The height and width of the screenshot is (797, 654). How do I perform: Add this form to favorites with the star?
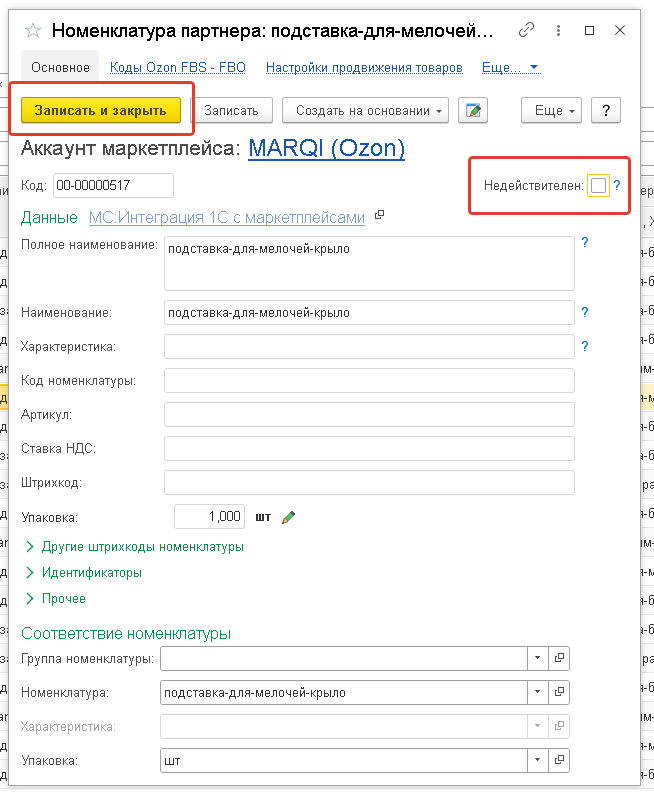click(x=33, y=30)
